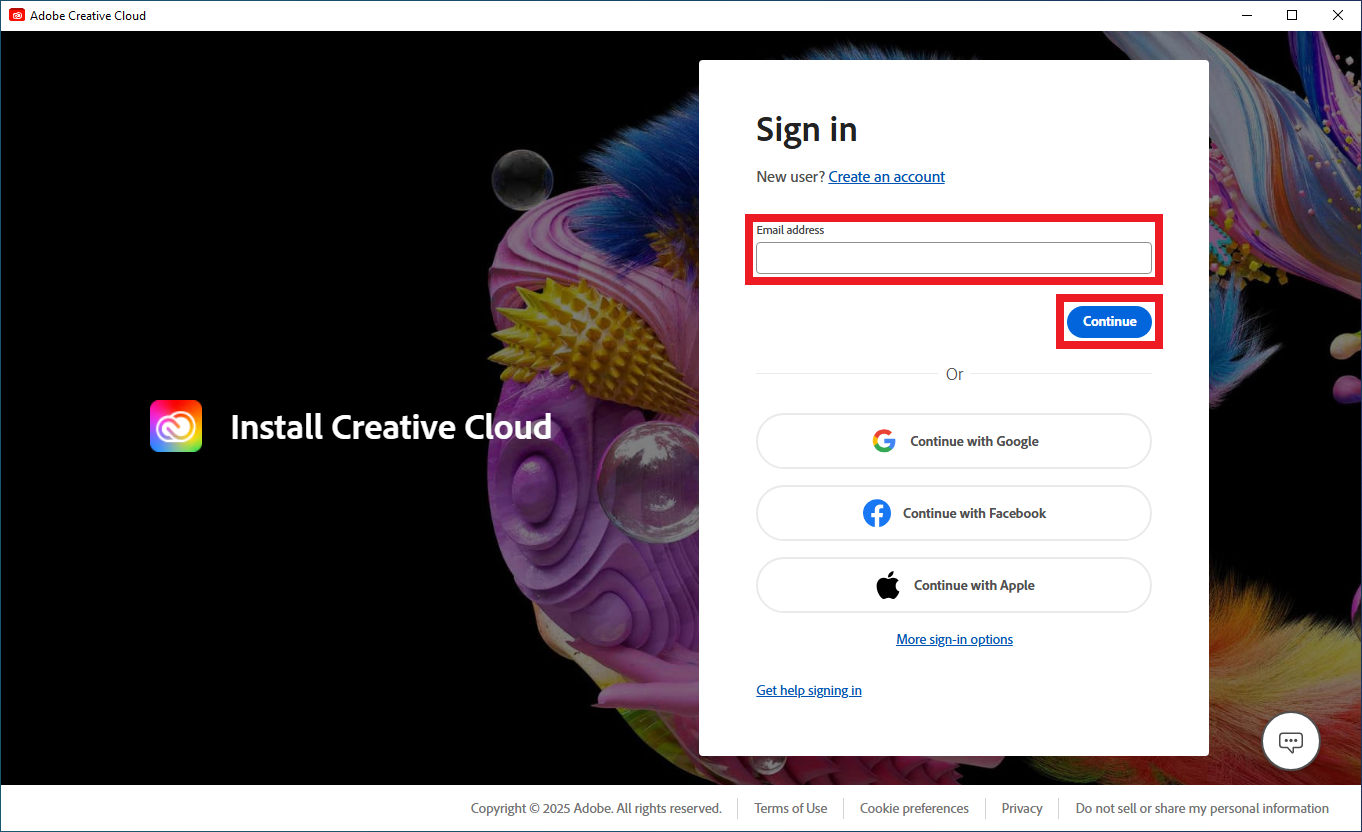Maximize the Adobe Creative Cloud window
This screenshot has width=1362, height=832.
1292,15
